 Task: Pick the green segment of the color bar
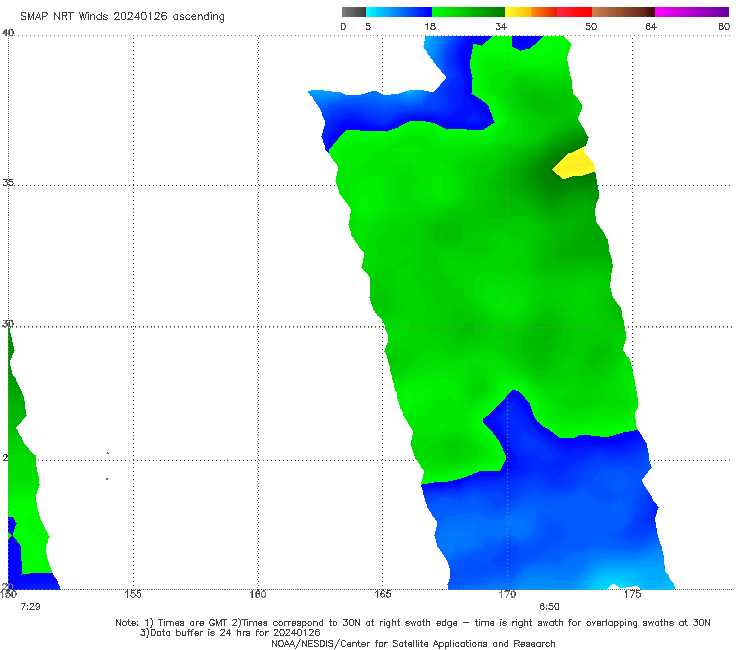[x=469, y=12]
